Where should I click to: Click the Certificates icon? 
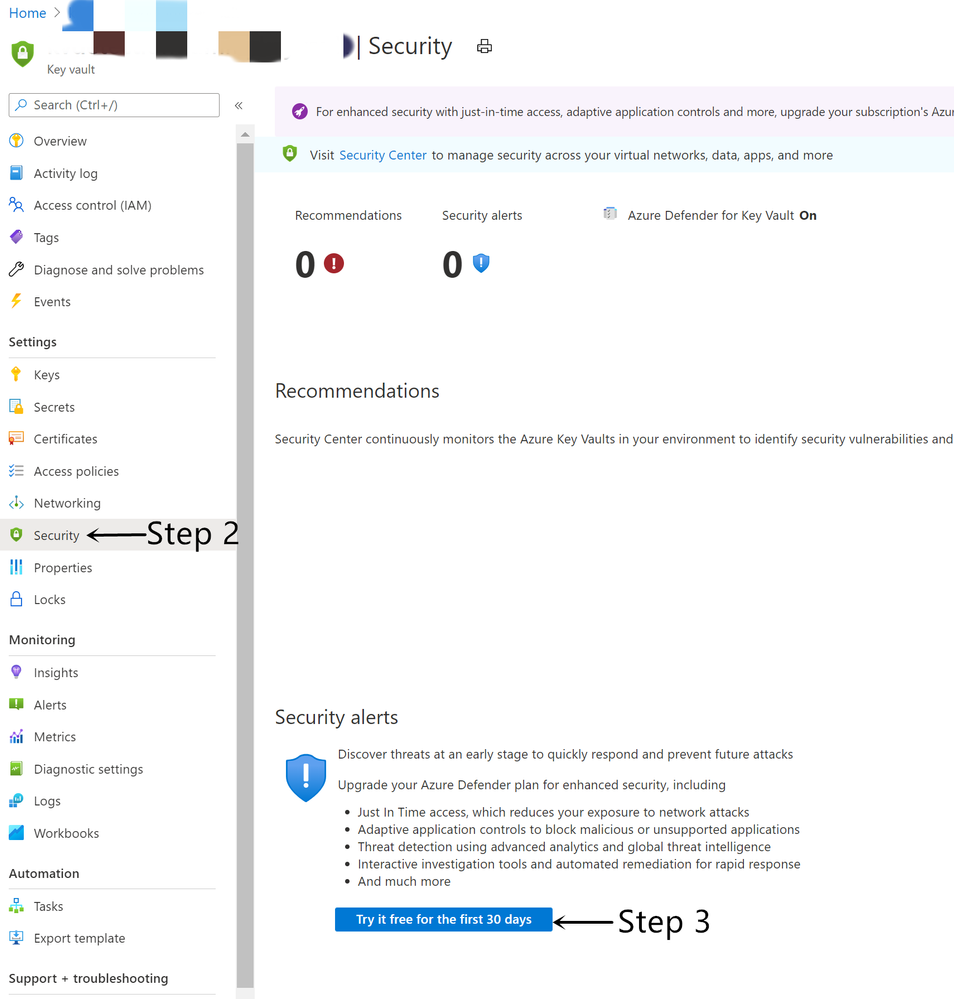[17, 439]
